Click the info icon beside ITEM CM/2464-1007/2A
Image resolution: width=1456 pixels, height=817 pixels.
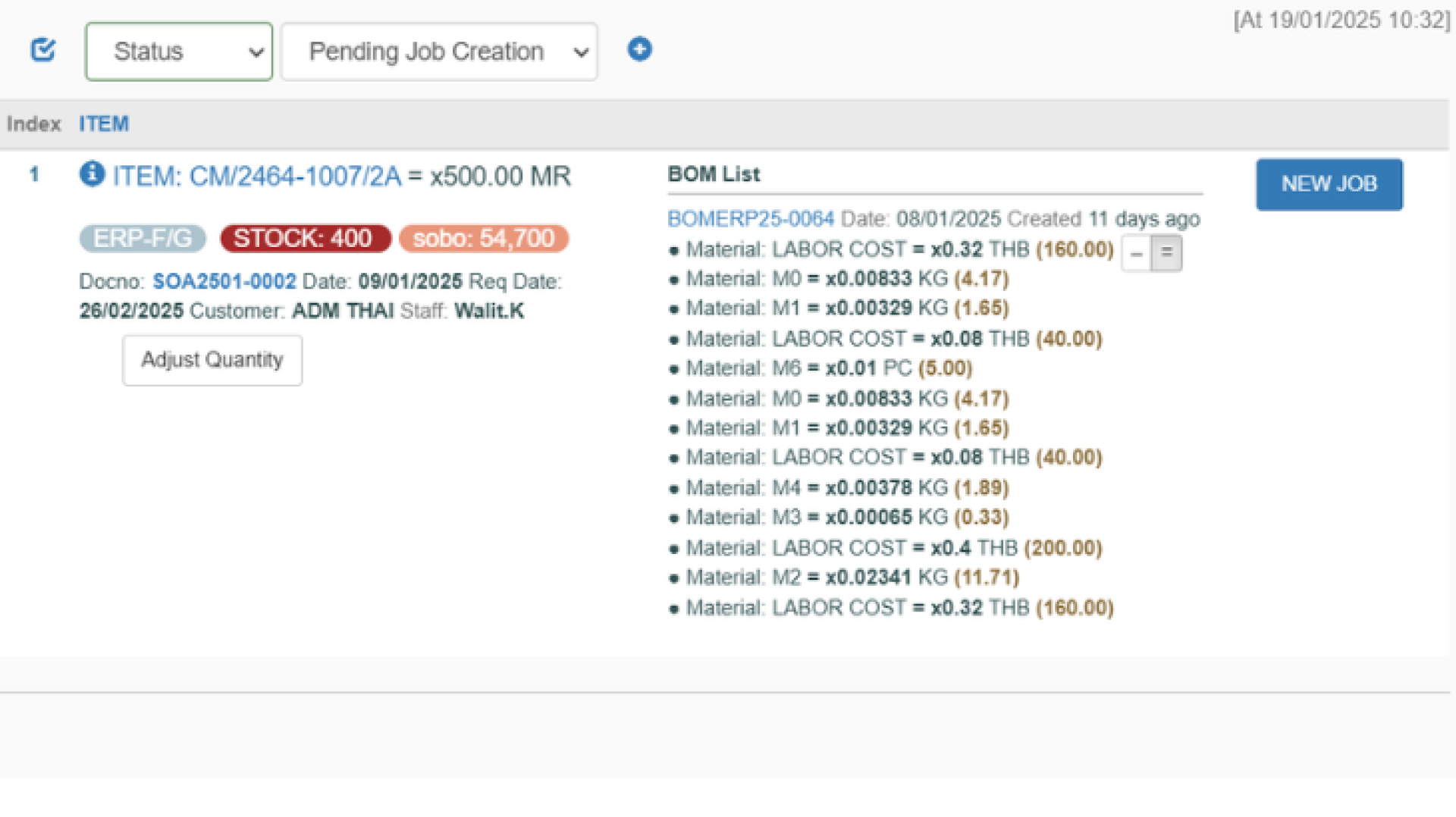point(92,174)
